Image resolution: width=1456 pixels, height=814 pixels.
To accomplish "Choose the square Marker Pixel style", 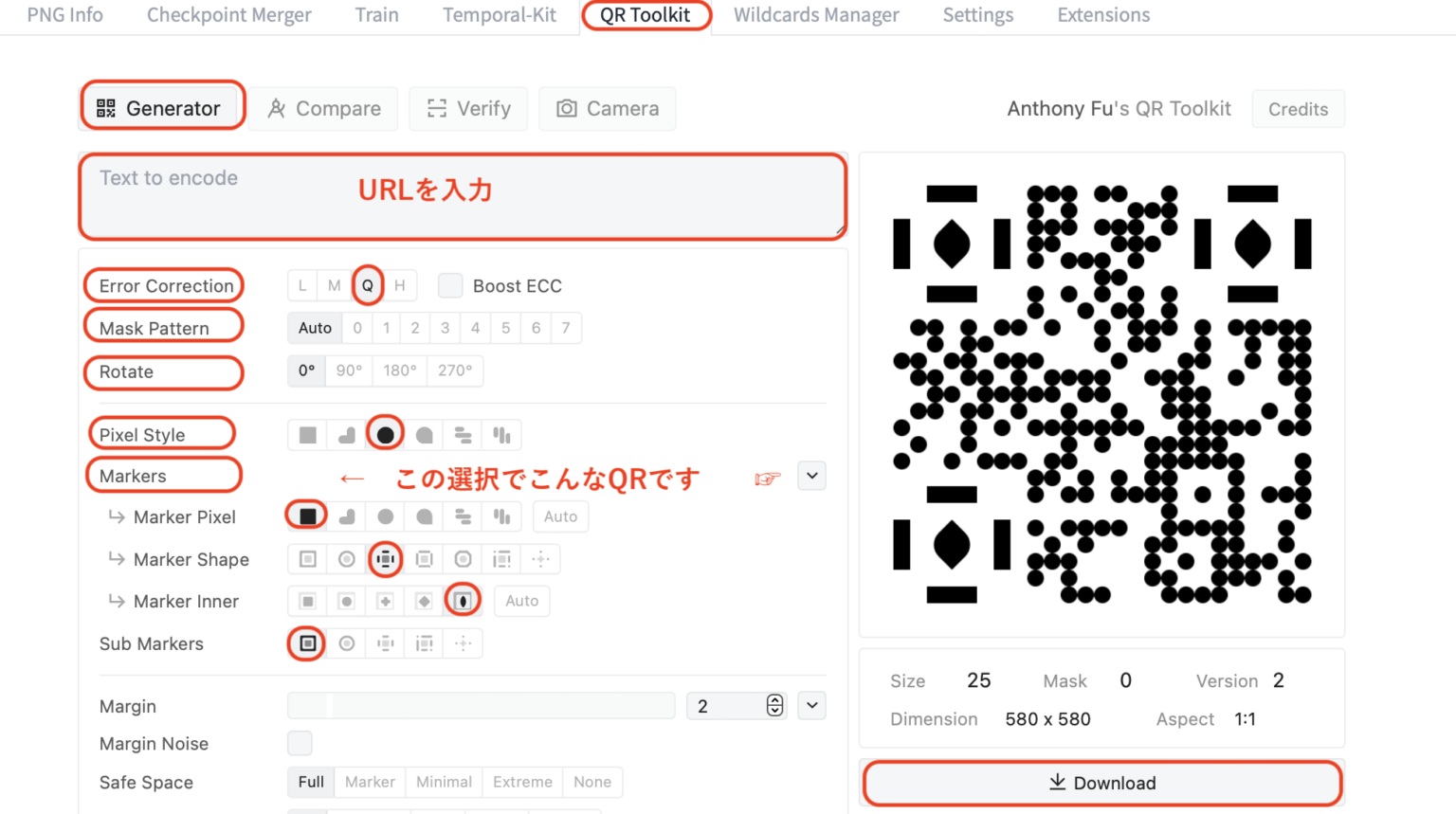I will point(306,516).
